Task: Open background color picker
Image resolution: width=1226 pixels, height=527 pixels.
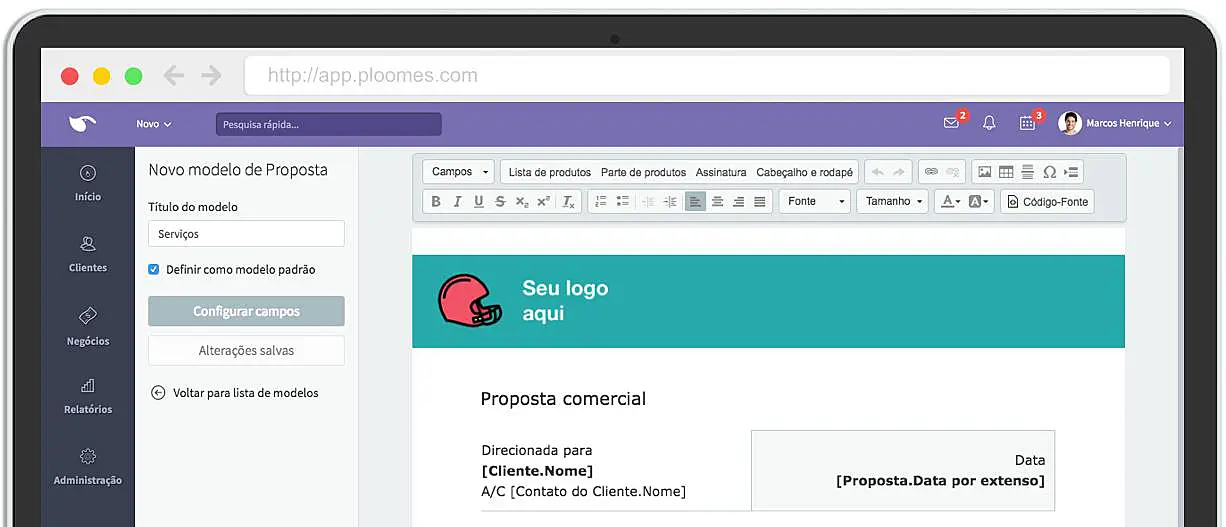Action: (x=980, y=202)
